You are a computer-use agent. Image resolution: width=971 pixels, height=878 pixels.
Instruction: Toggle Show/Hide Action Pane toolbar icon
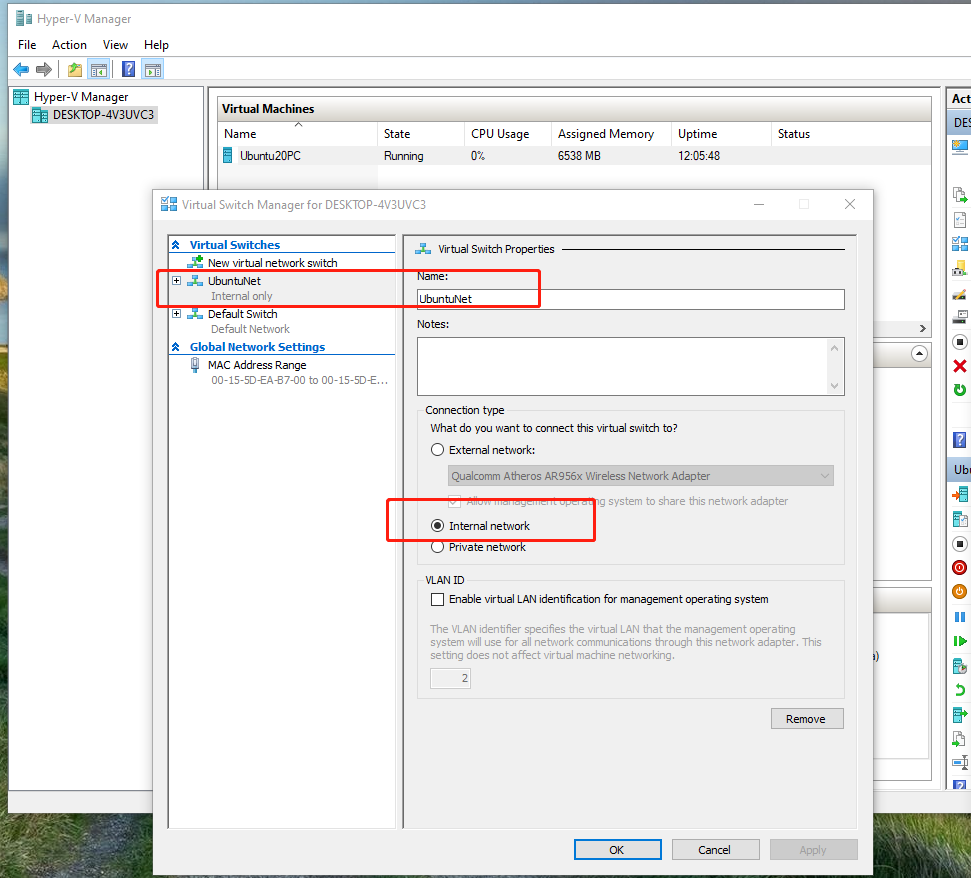point(152,69)
